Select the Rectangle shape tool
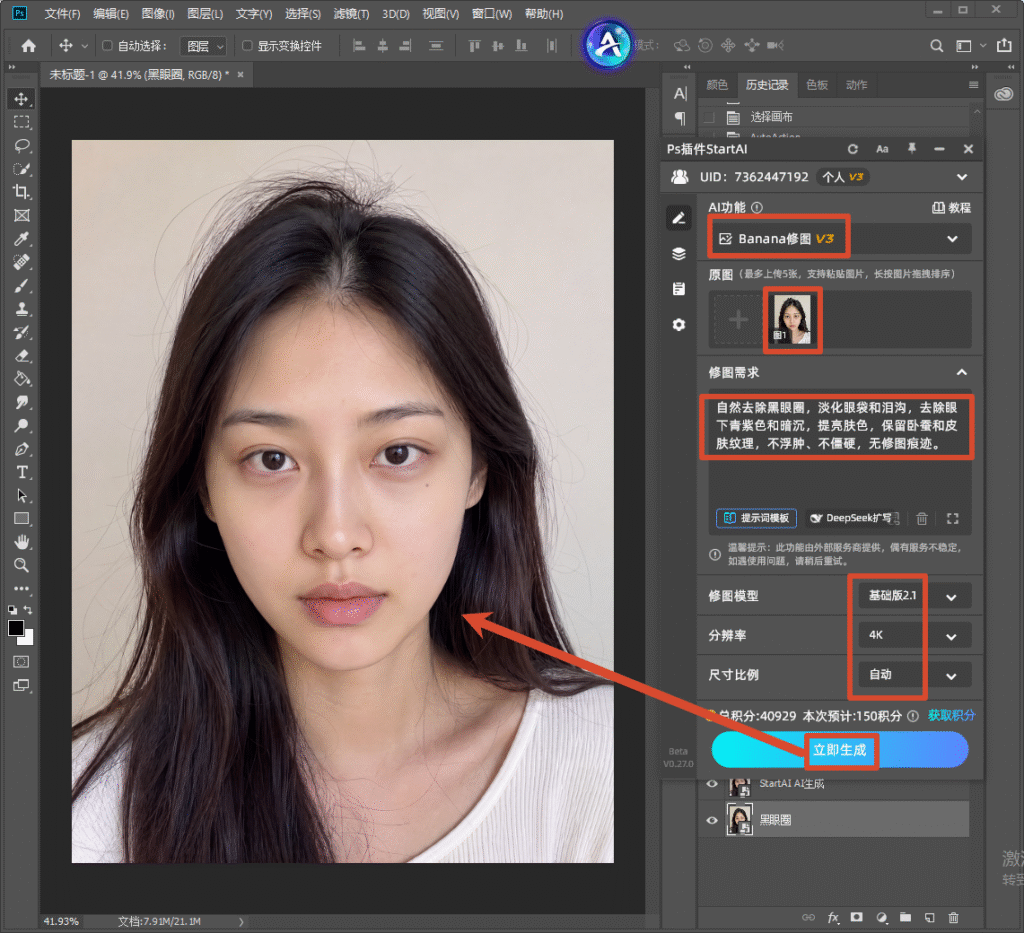Viewport: 1024px width, 933px height. [x=22, y=519]
